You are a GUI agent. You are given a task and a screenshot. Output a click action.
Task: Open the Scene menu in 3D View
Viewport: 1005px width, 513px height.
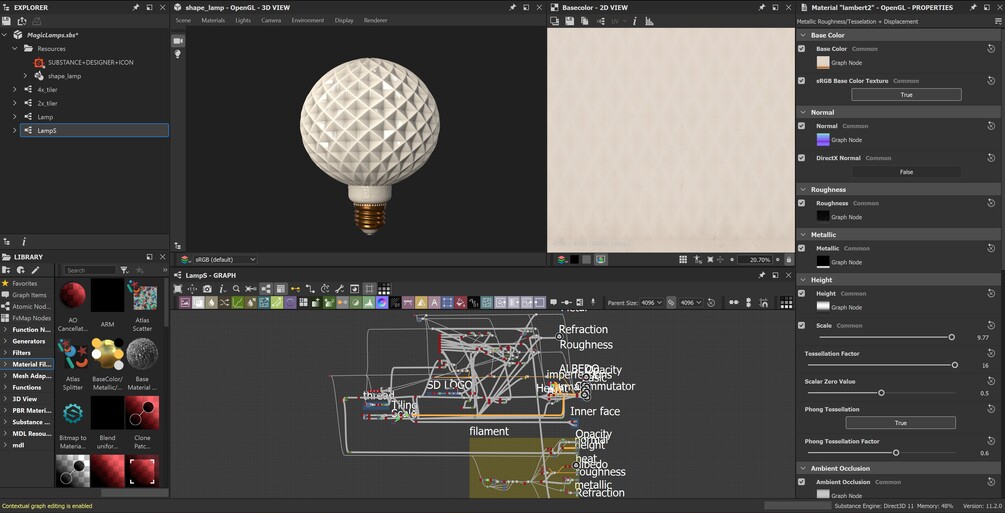click(183, 21)
